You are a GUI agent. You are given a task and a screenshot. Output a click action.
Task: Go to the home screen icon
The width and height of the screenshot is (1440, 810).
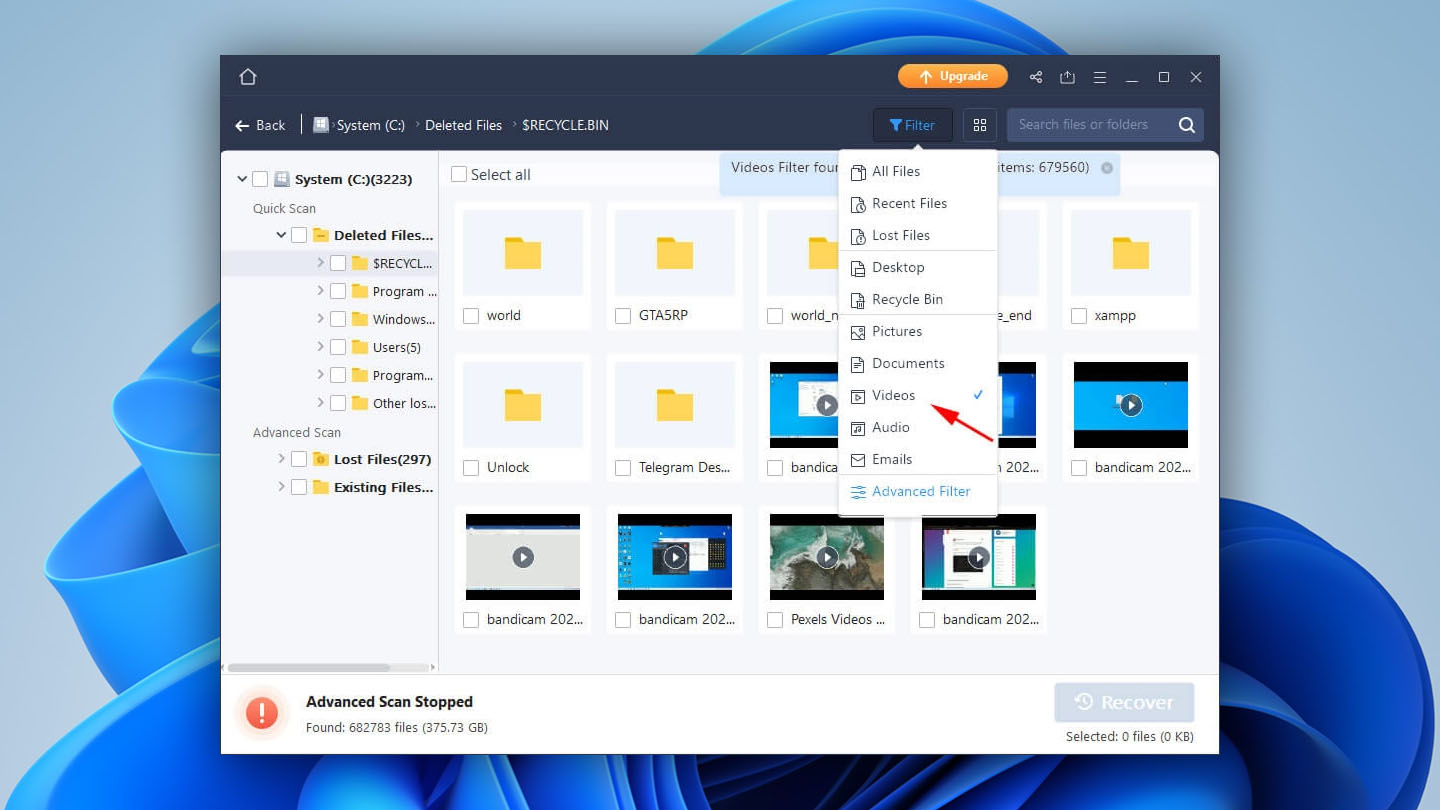coord(248,77)
